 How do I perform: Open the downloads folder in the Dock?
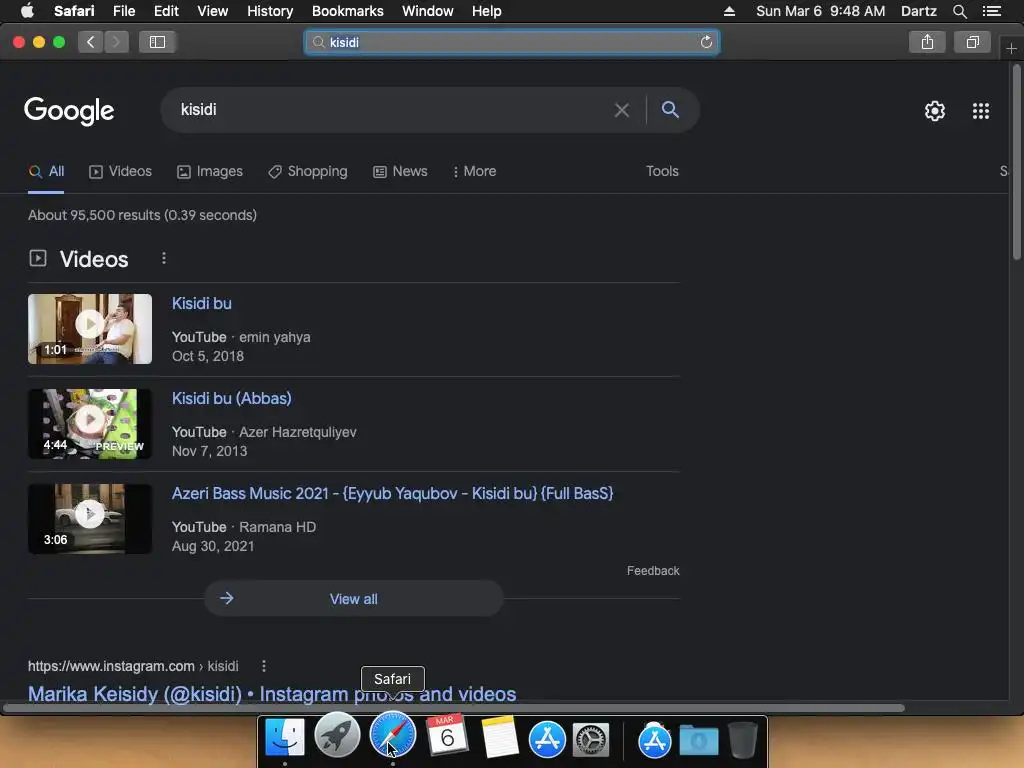click(x=699, y=742)
